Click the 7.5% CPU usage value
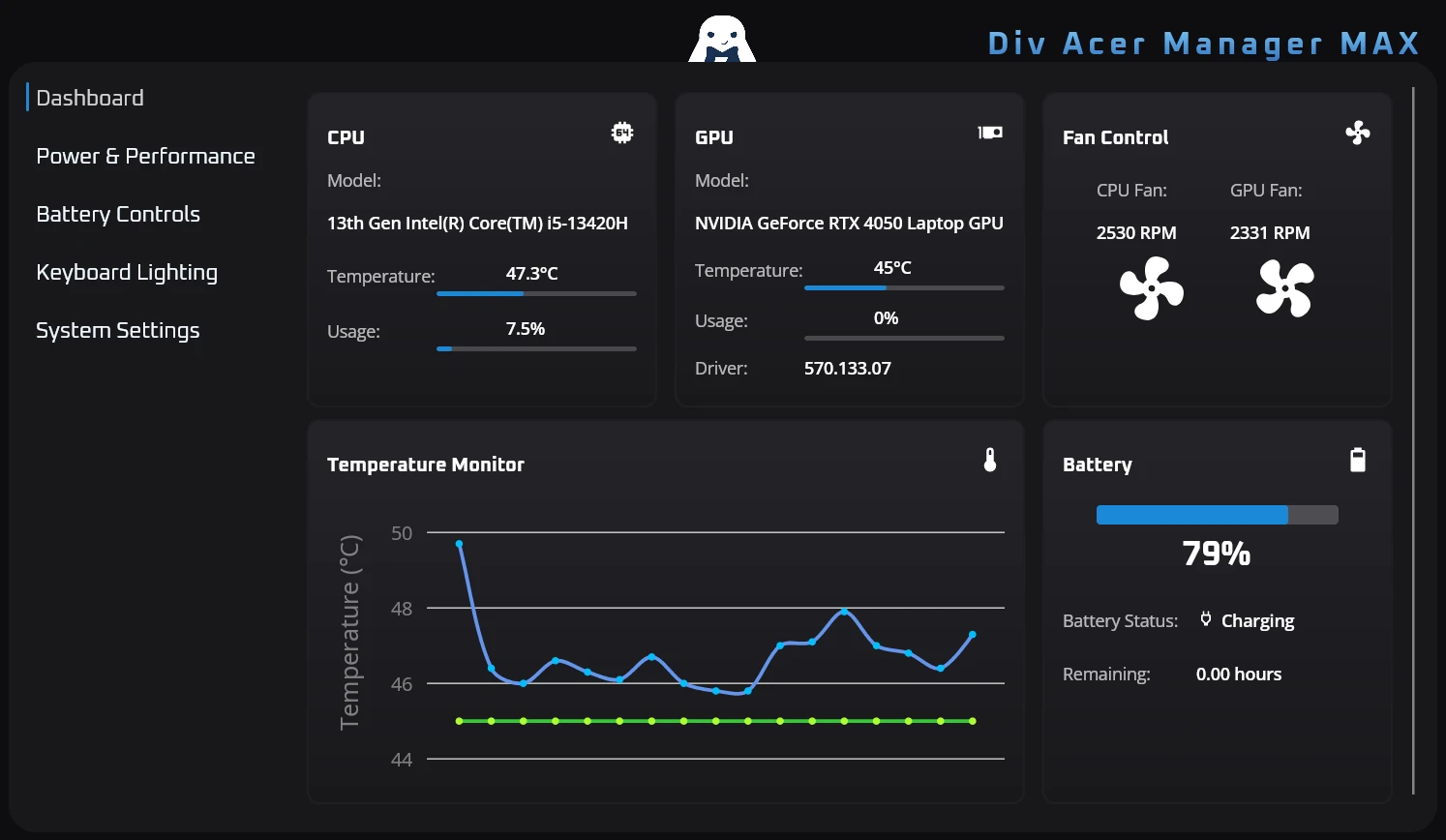The width and height of the screenshot is (1446, 840). (x=526, y=329)
